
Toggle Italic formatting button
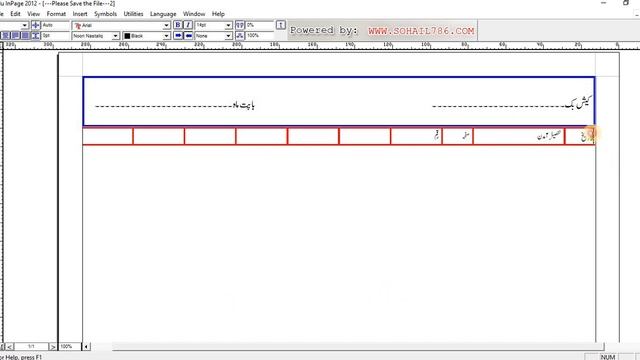tap(188, 25)
